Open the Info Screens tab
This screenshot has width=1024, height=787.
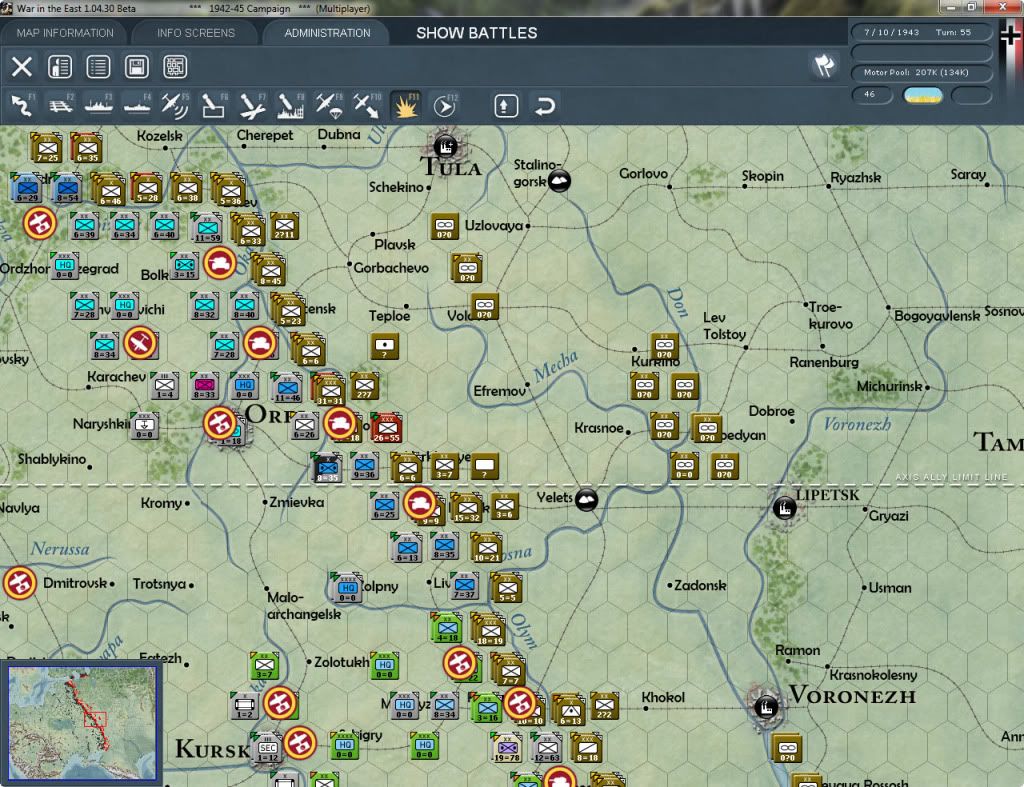point(195,33)
